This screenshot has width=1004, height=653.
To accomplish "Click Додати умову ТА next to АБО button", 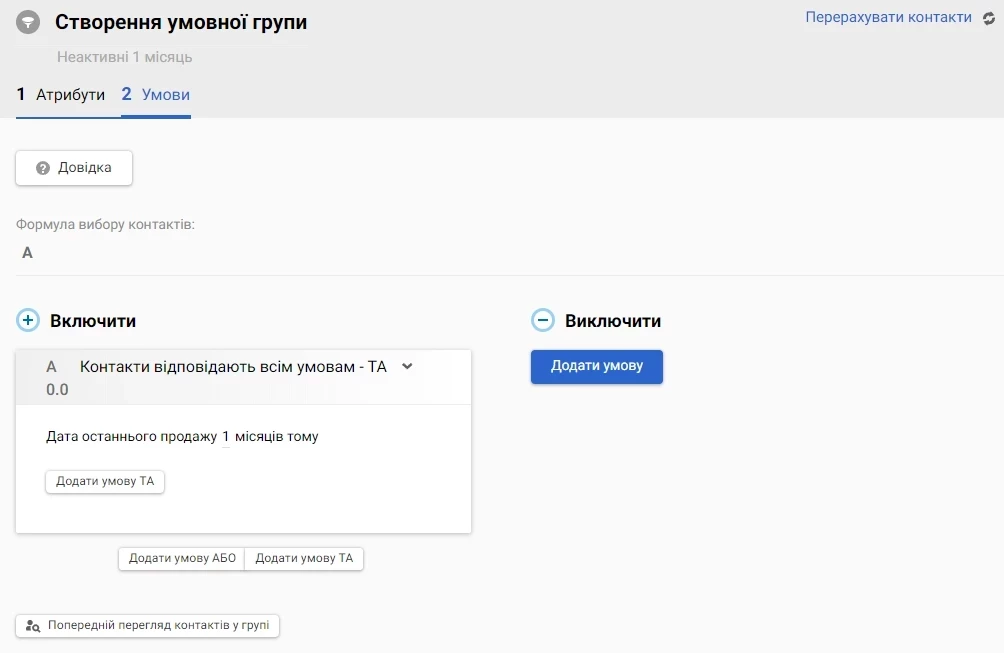I will (304, 558).
